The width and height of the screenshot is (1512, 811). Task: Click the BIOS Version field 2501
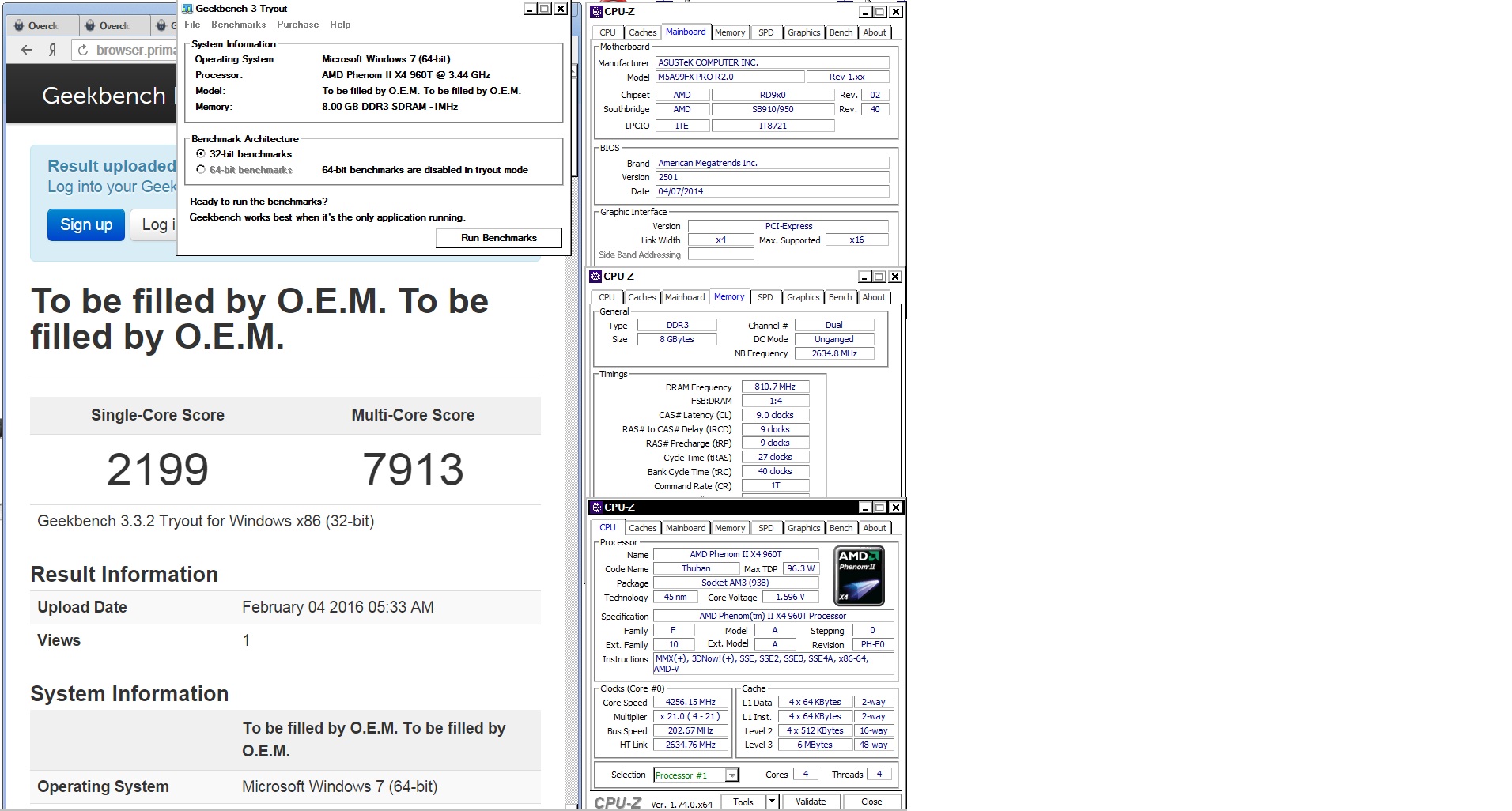point(772,177)
